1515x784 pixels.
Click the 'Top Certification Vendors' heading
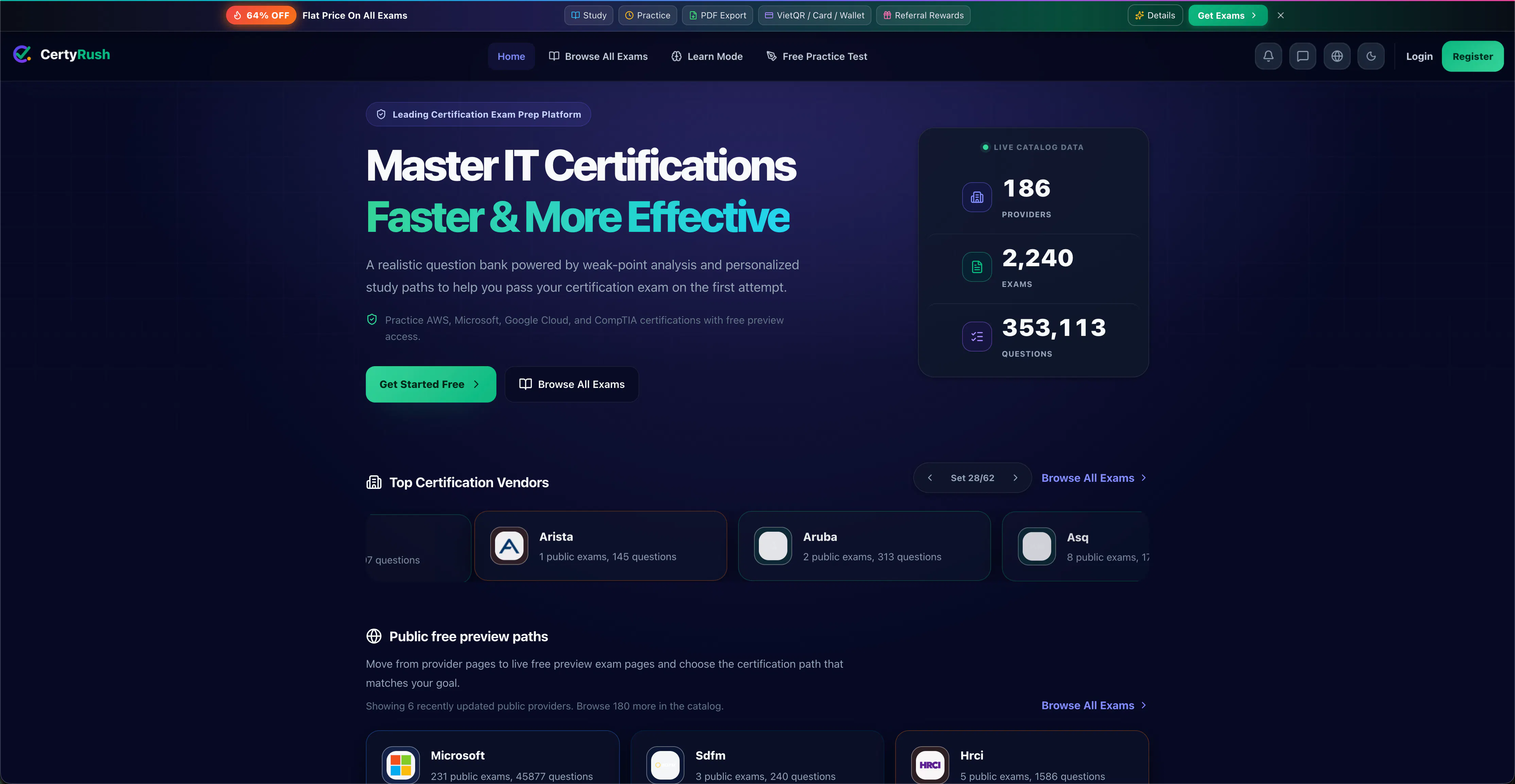click(469, 482)
